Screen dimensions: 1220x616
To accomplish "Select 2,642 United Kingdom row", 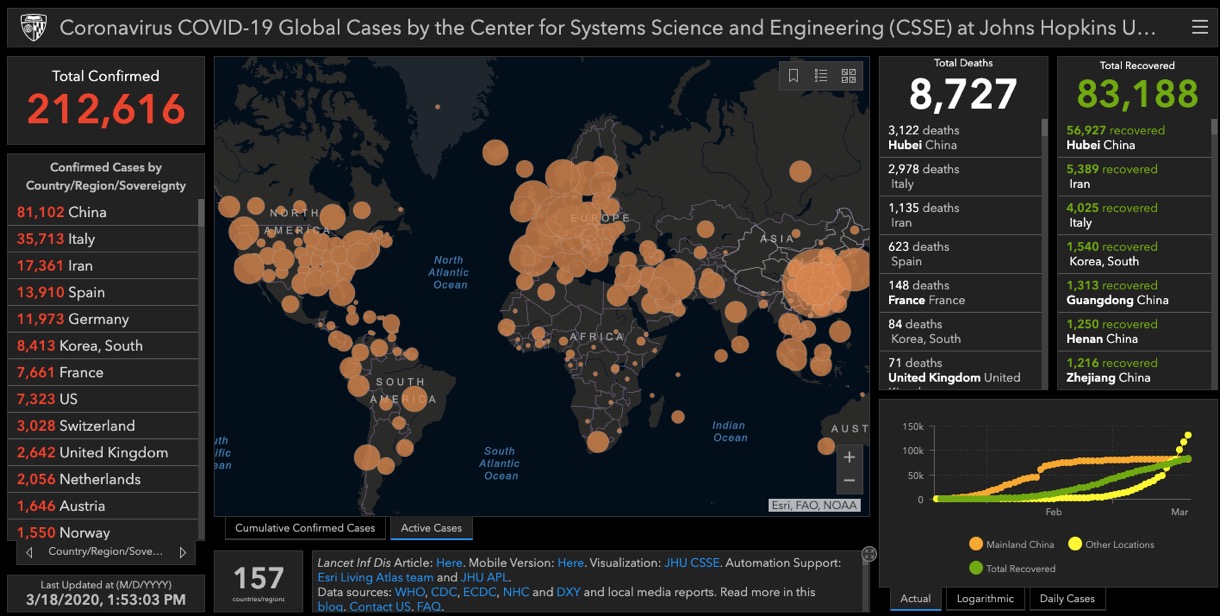I will (104, 452).
